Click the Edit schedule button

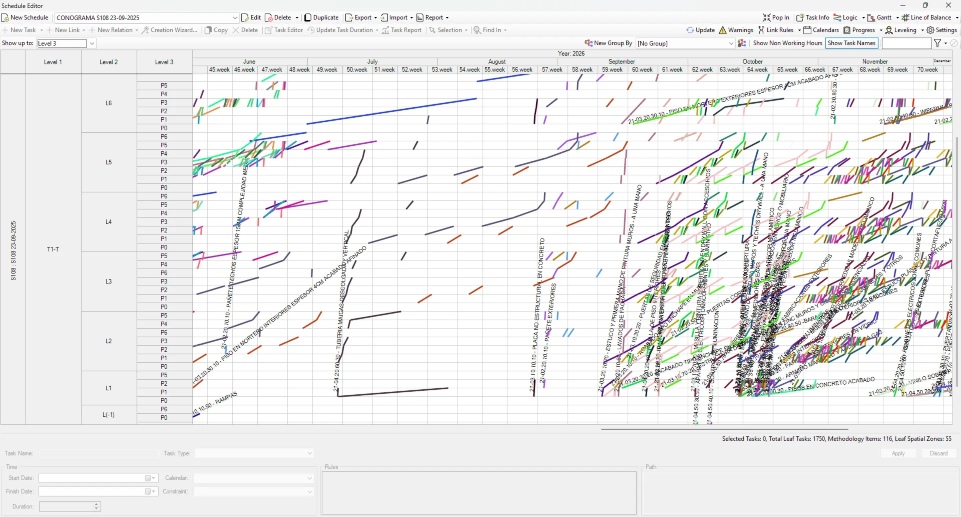251,17
